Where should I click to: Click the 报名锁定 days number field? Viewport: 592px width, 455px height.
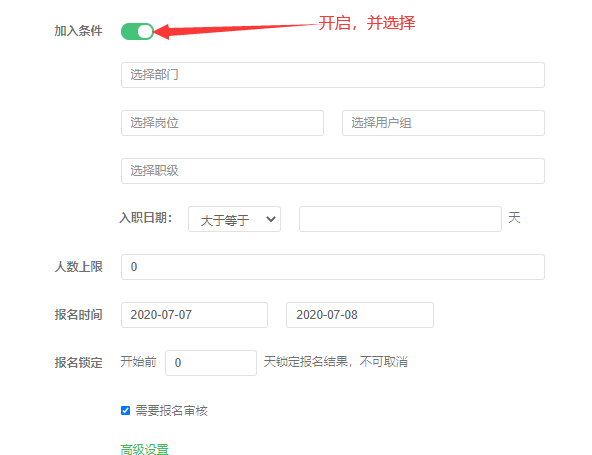coord(211,363)
